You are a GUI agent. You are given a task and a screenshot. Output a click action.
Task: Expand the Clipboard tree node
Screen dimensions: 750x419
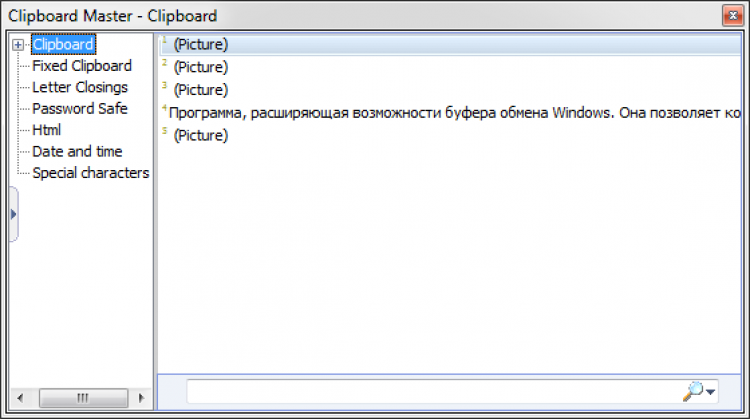point(18,45)
